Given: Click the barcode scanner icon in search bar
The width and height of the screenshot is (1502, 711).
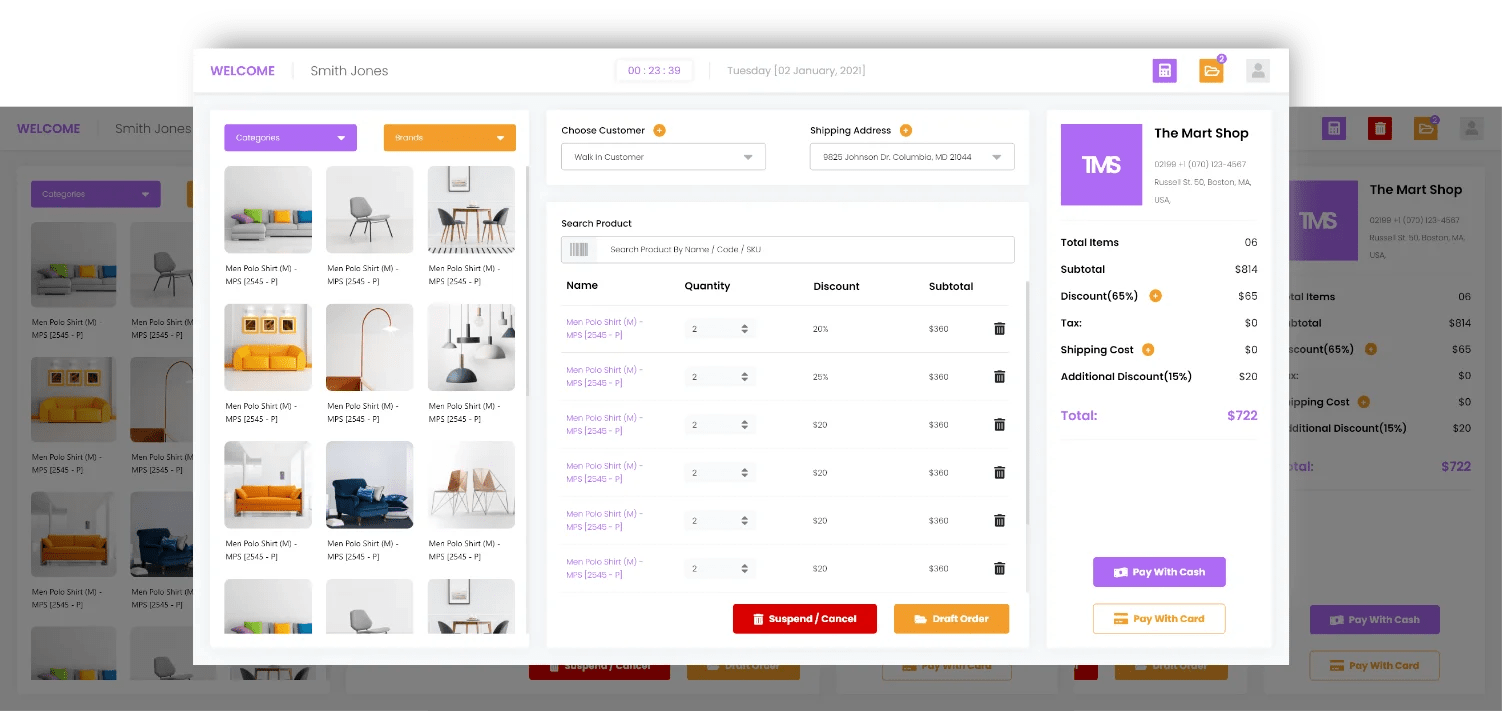Looking at the screenshot, I should (x=580, y=249).
